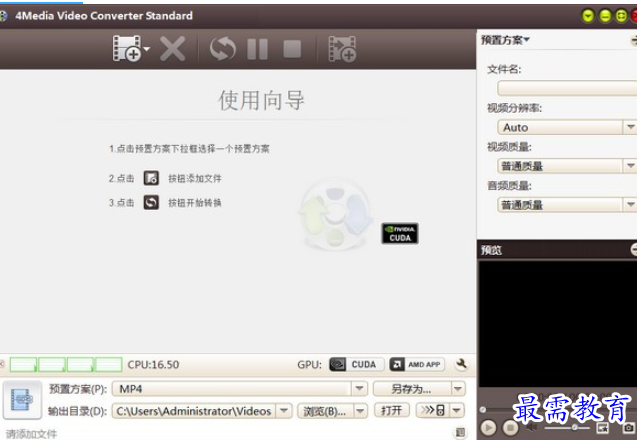The image size is (637, 440).
Task: Click the small add-file icon in guide step 2
Action: point(151,178)
